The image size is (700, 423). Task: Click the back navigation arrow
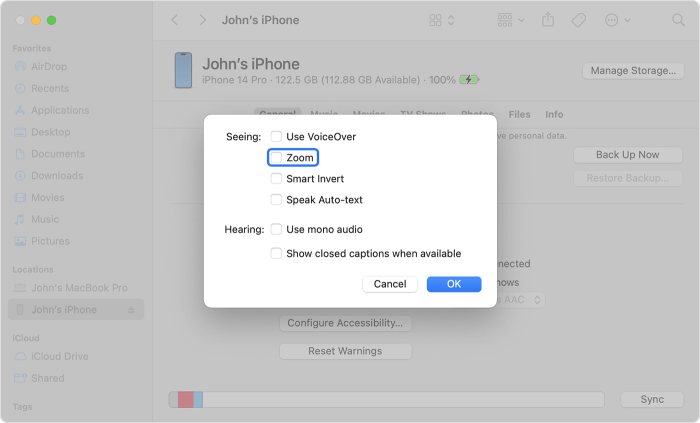pos(175,20)
